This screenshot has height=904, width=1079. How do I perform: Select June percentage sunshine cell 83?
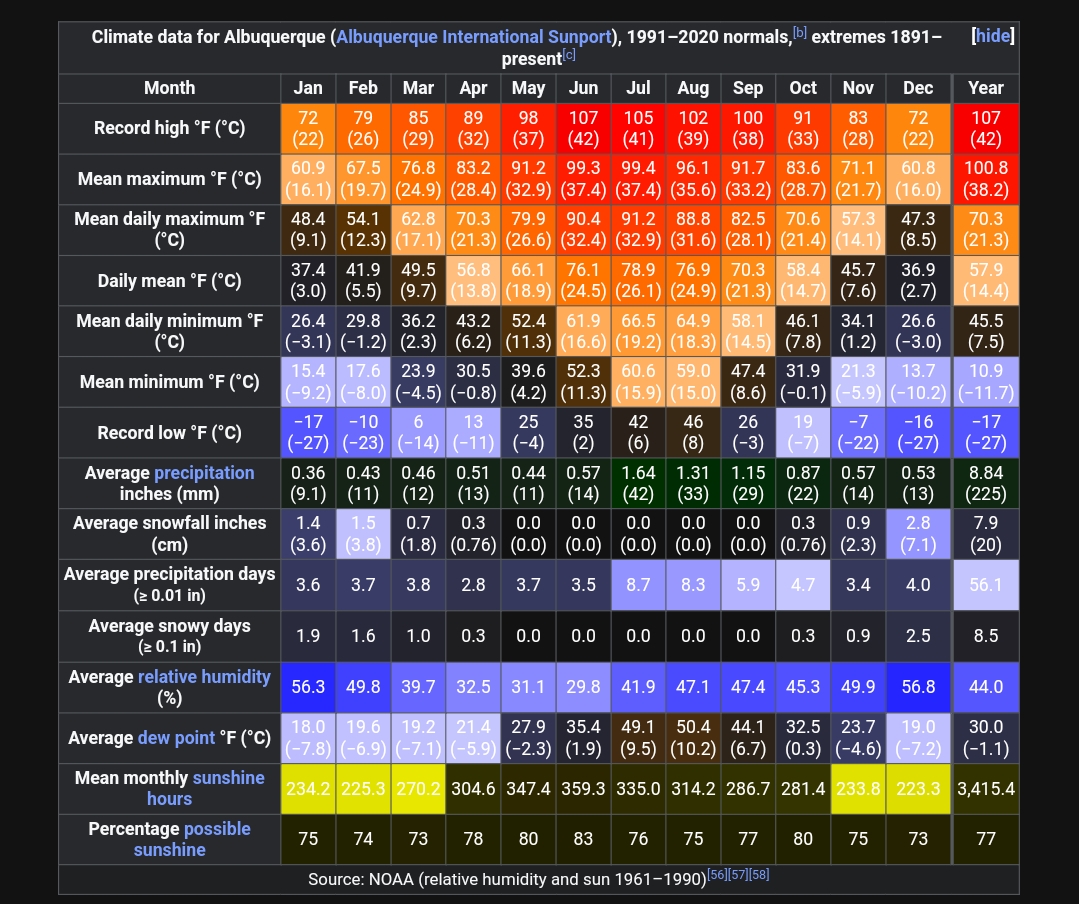(x=583, y=839)
